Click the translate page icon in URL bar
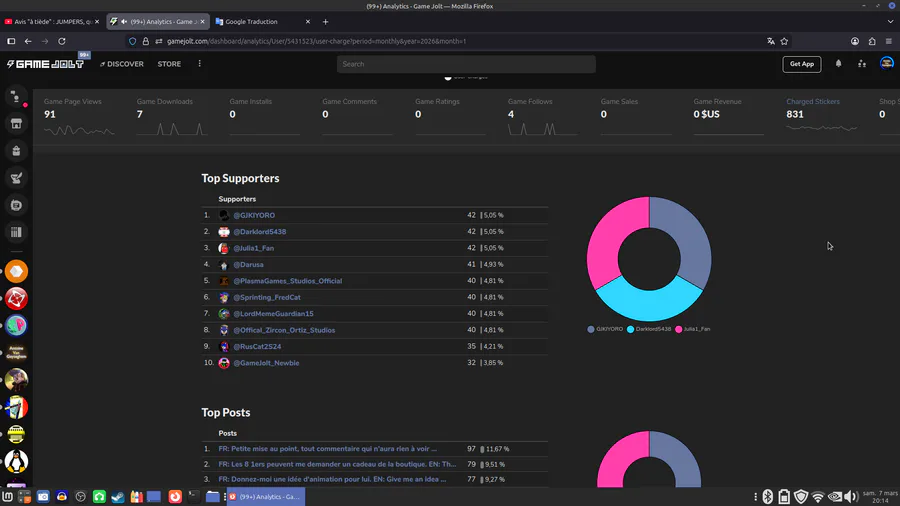The width and height of the screenshot is (900, 506). [770, 41]
